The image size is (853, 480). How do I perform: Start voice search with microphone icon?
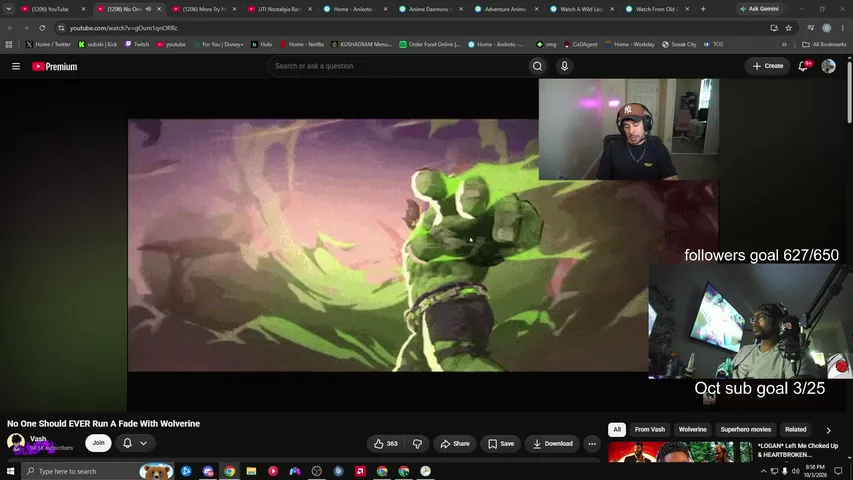click(564, 66)
